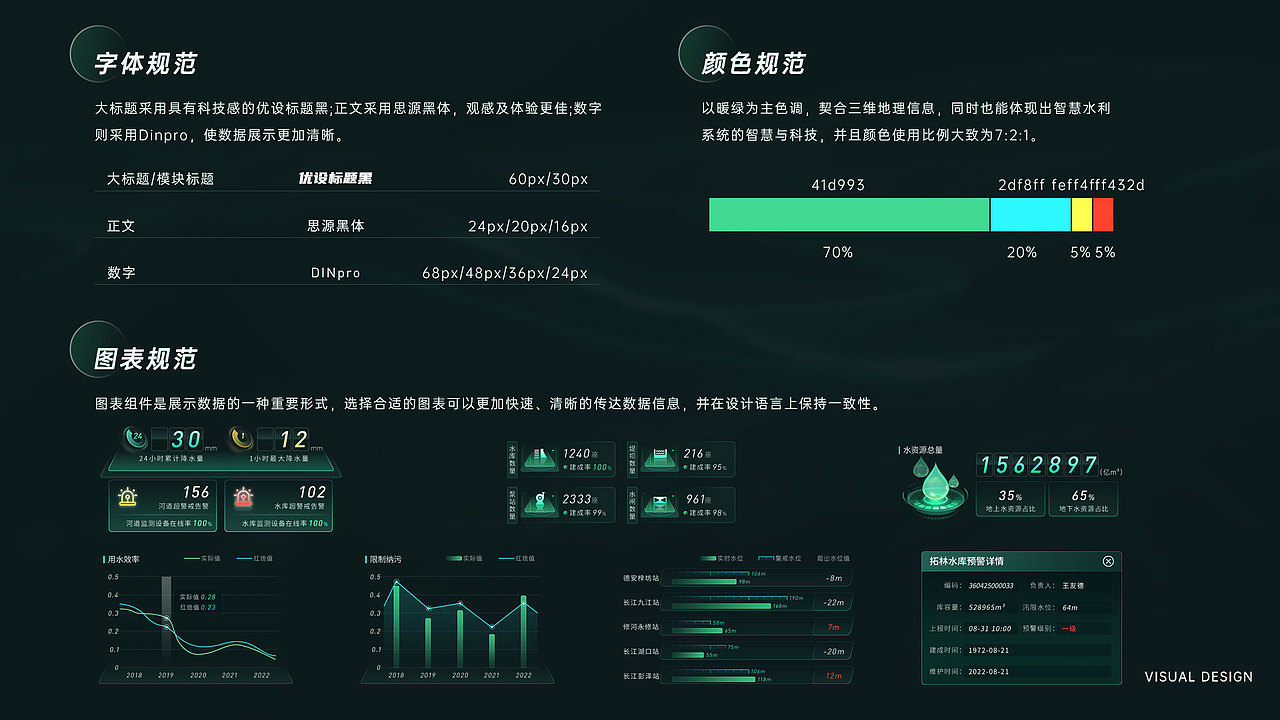Click the yellow alarm icon for 河道超警戒告警
Screen dimensions: 1280x720
127,498
